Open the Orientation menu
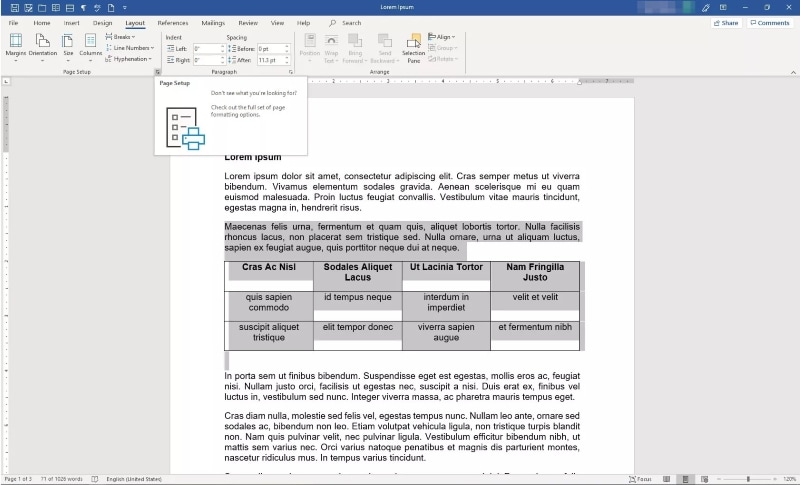This screenshot has height=485, width=800. coord(43,48)
